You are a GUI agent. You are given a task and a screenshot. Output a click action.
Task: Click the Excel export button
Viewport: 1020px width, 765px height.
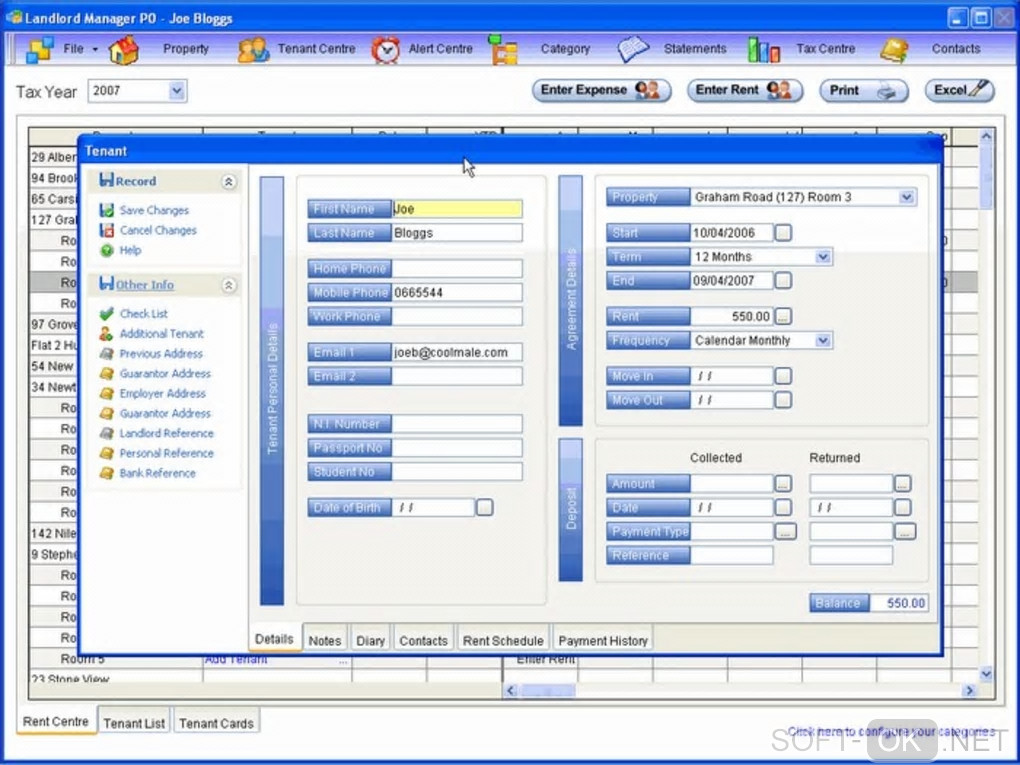[960, 90]
